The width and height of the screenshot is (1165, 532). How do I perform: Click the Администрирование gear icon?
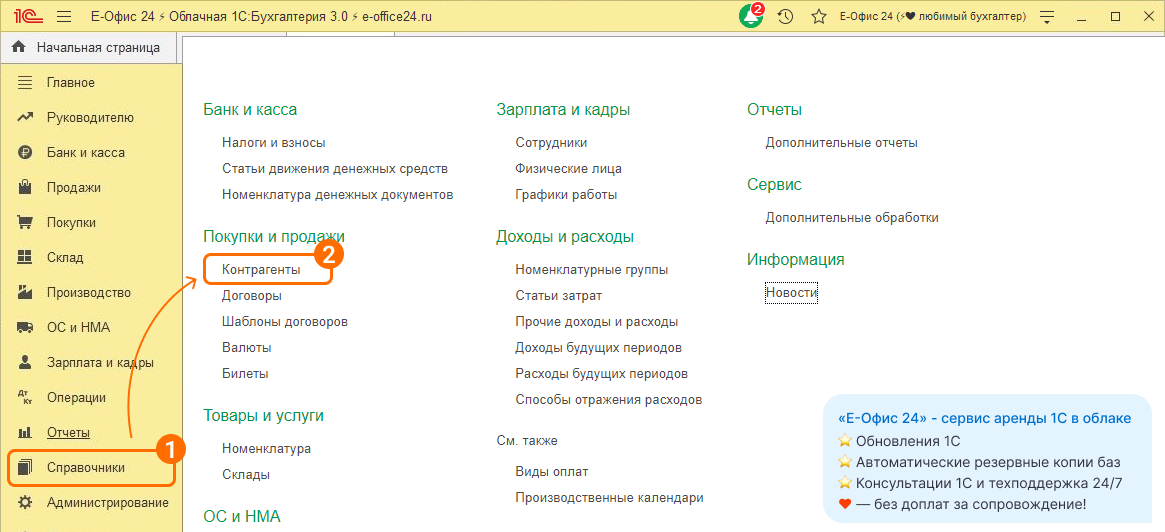[x=25, y=502]
